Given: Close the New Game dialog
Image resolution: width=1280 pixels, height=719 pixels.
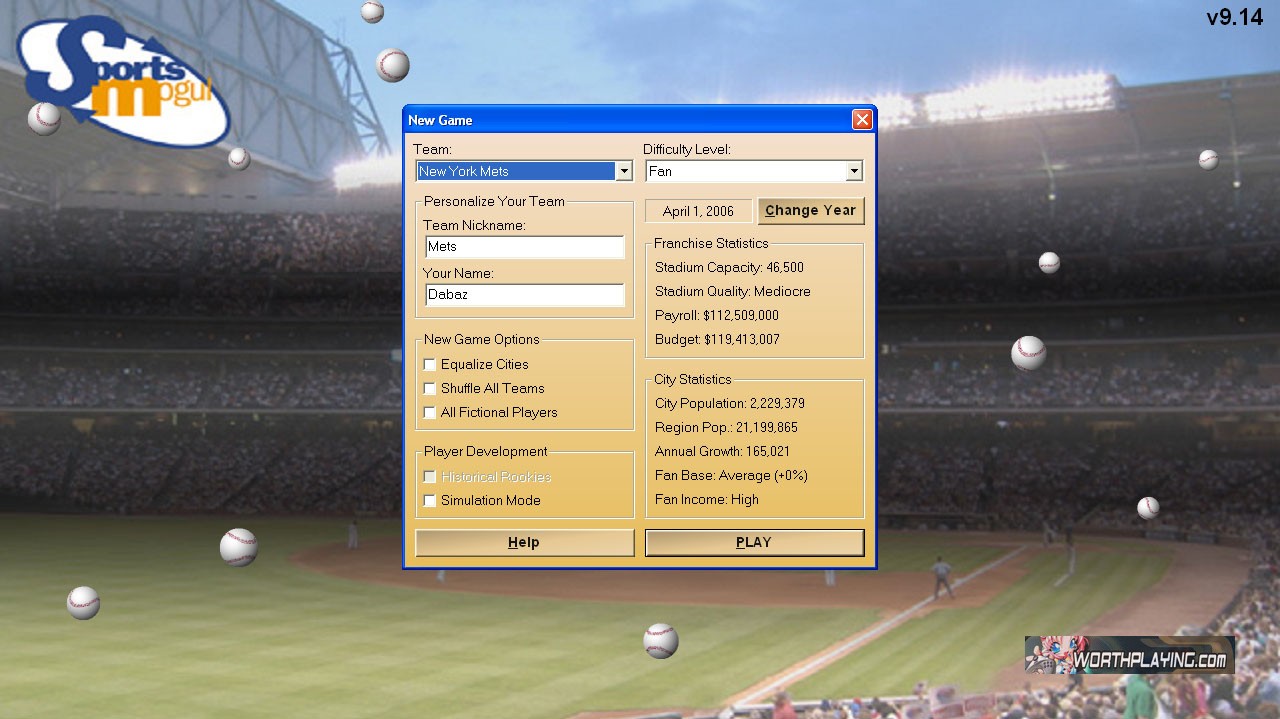Looking at the screenshot, I should point(862,120).
